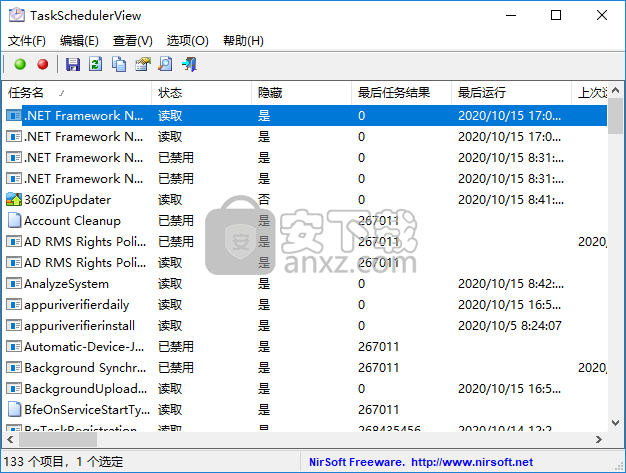
Task: Click the copy selected items icon
Action: click(119, 64)
